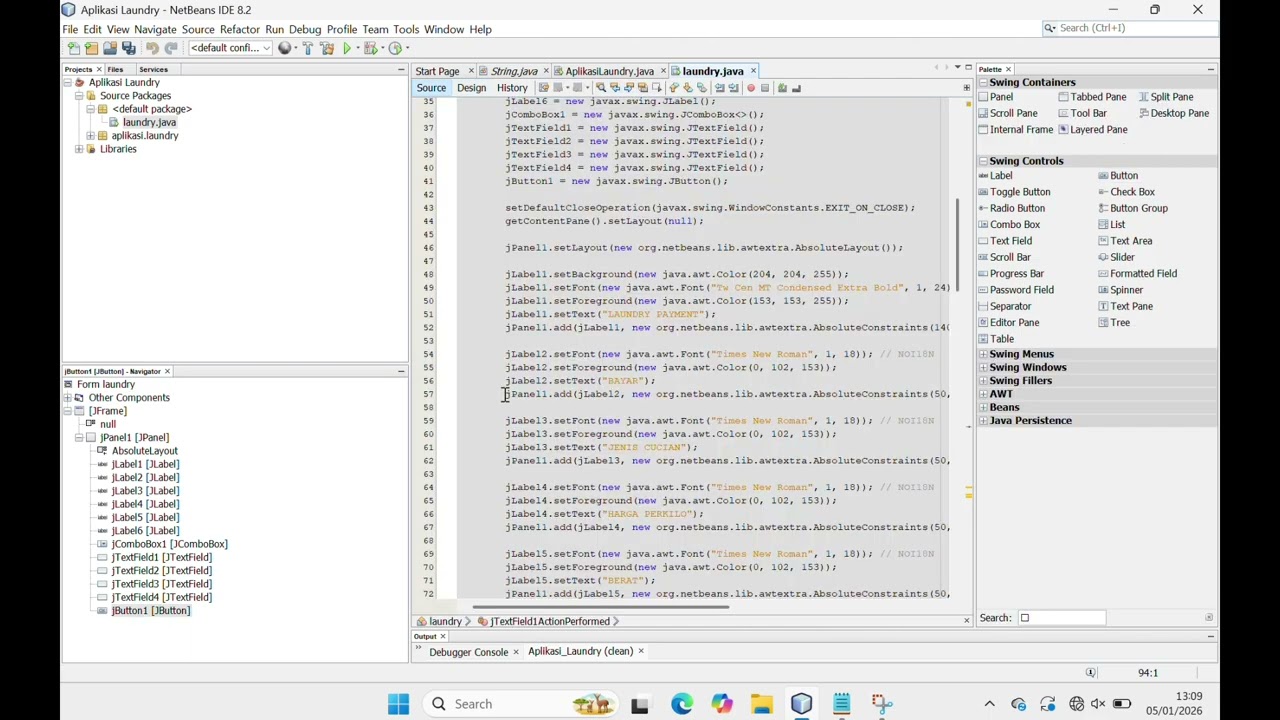Expand the Libraries node in Projects
Screen dimensions: 1280x720
(x=79, y=149)
